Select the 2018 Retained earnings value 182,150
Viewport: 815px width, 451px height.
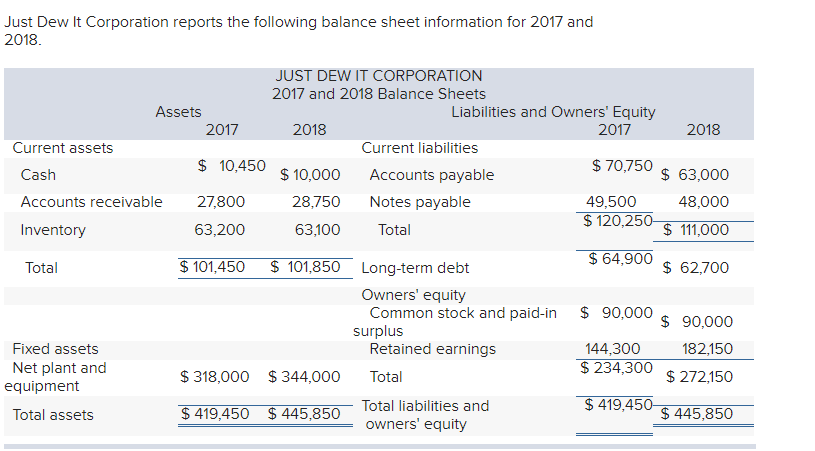pyautogui.click(x=704, y=349)
